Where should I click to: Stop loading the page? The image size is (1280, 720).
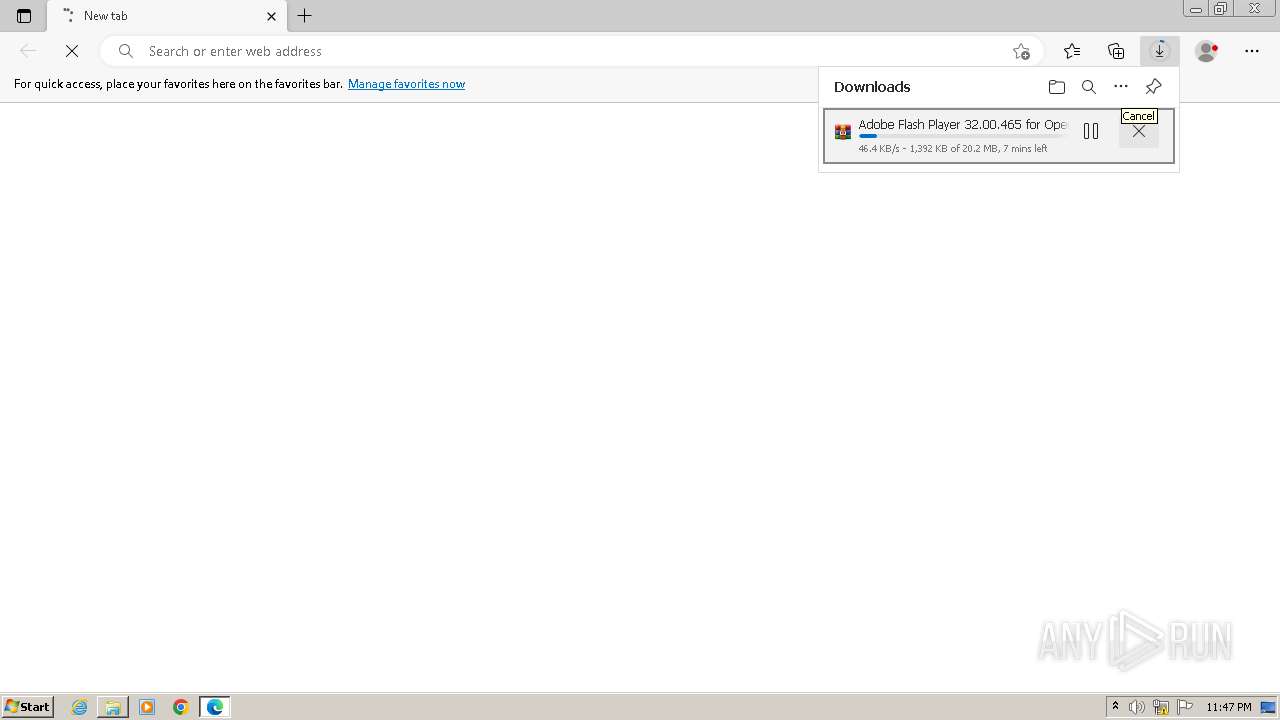[x=72, y=51]
